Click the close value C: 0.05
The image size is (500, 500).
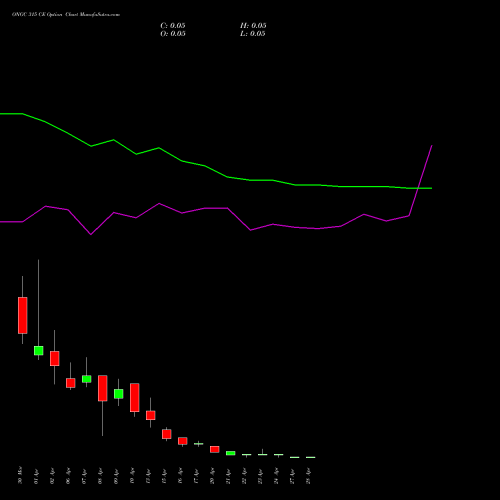(173, 26)
